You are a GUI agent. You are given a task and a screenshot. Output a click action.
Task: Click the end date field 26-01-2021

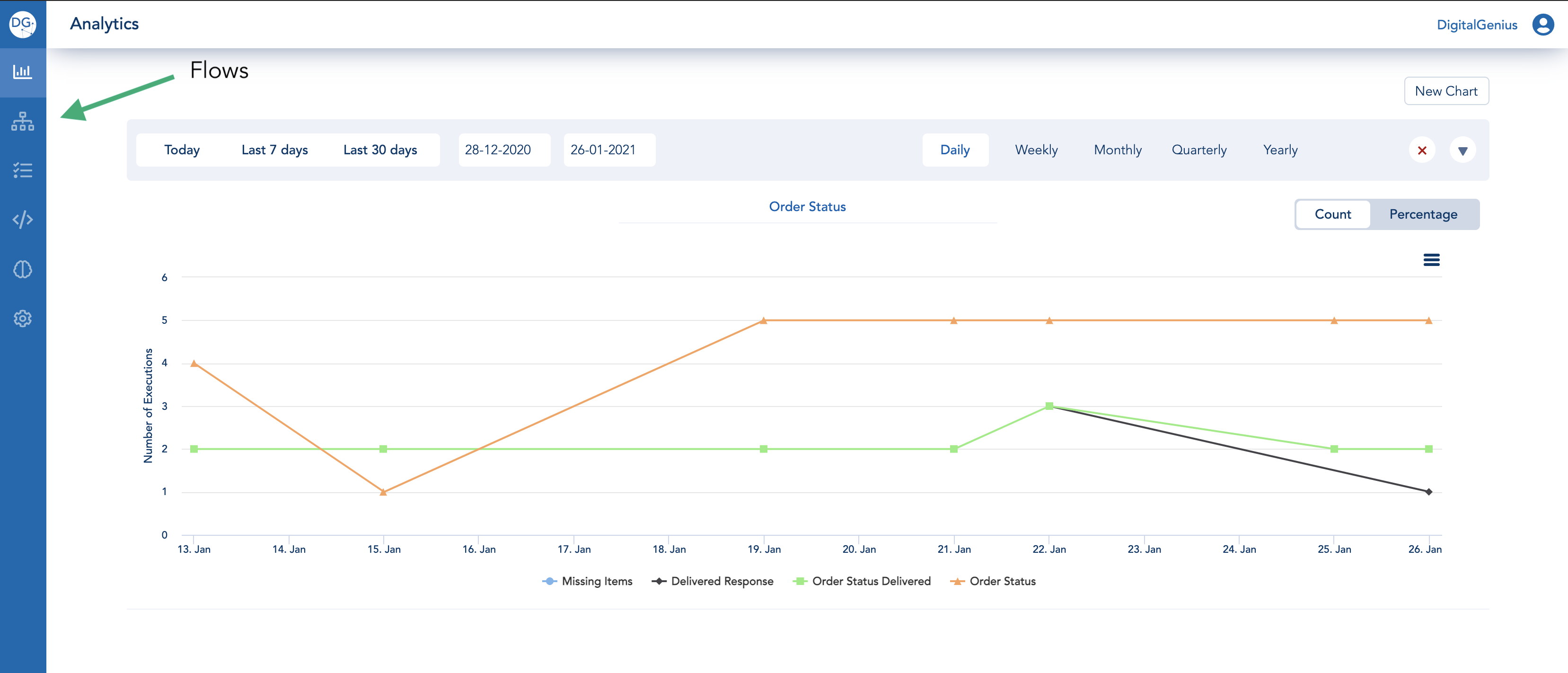609,150
